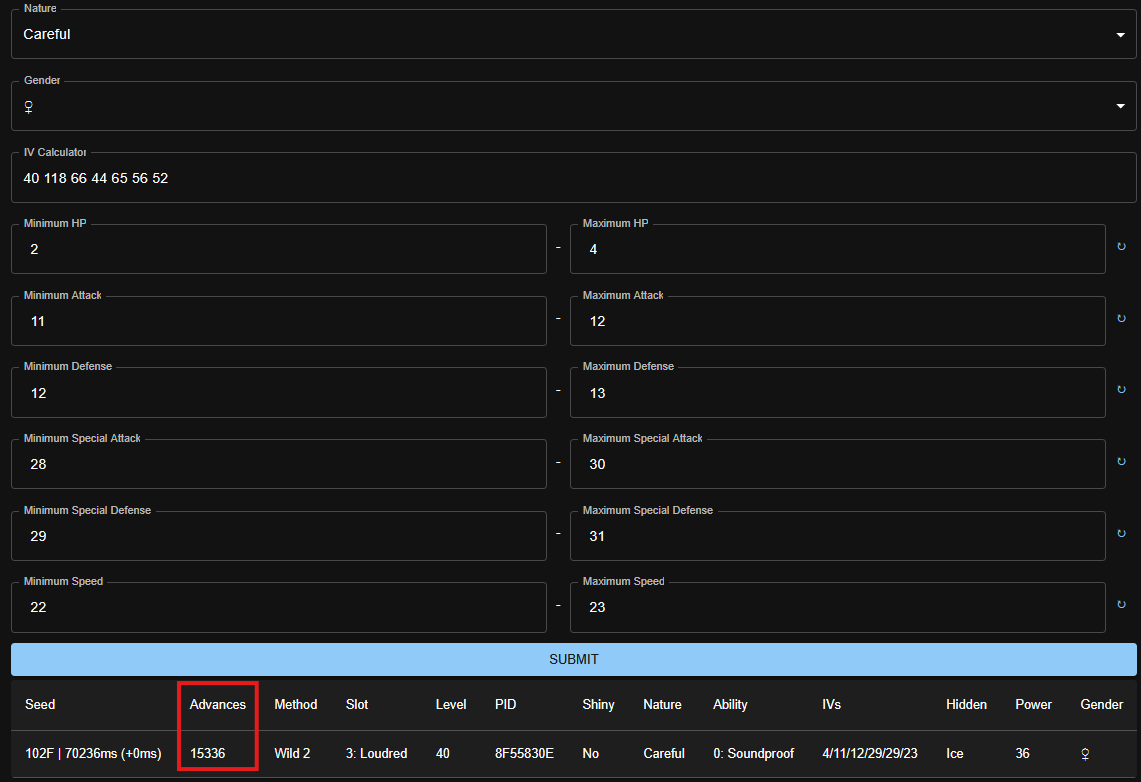This screenshot has height=782, width=1141.
Task: Click the reset icon for HP range
Action: pos(1121,247)
